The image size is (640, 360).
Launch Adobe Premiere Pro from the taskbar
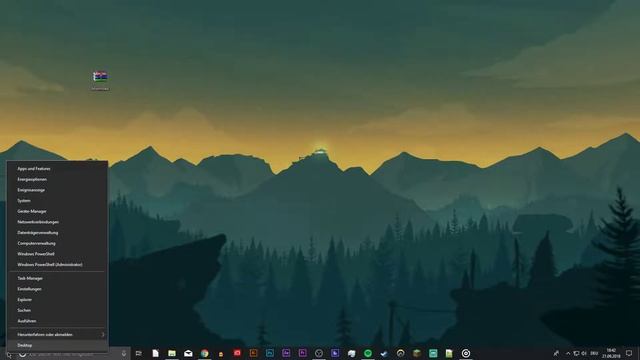click(x=302, y=353)
